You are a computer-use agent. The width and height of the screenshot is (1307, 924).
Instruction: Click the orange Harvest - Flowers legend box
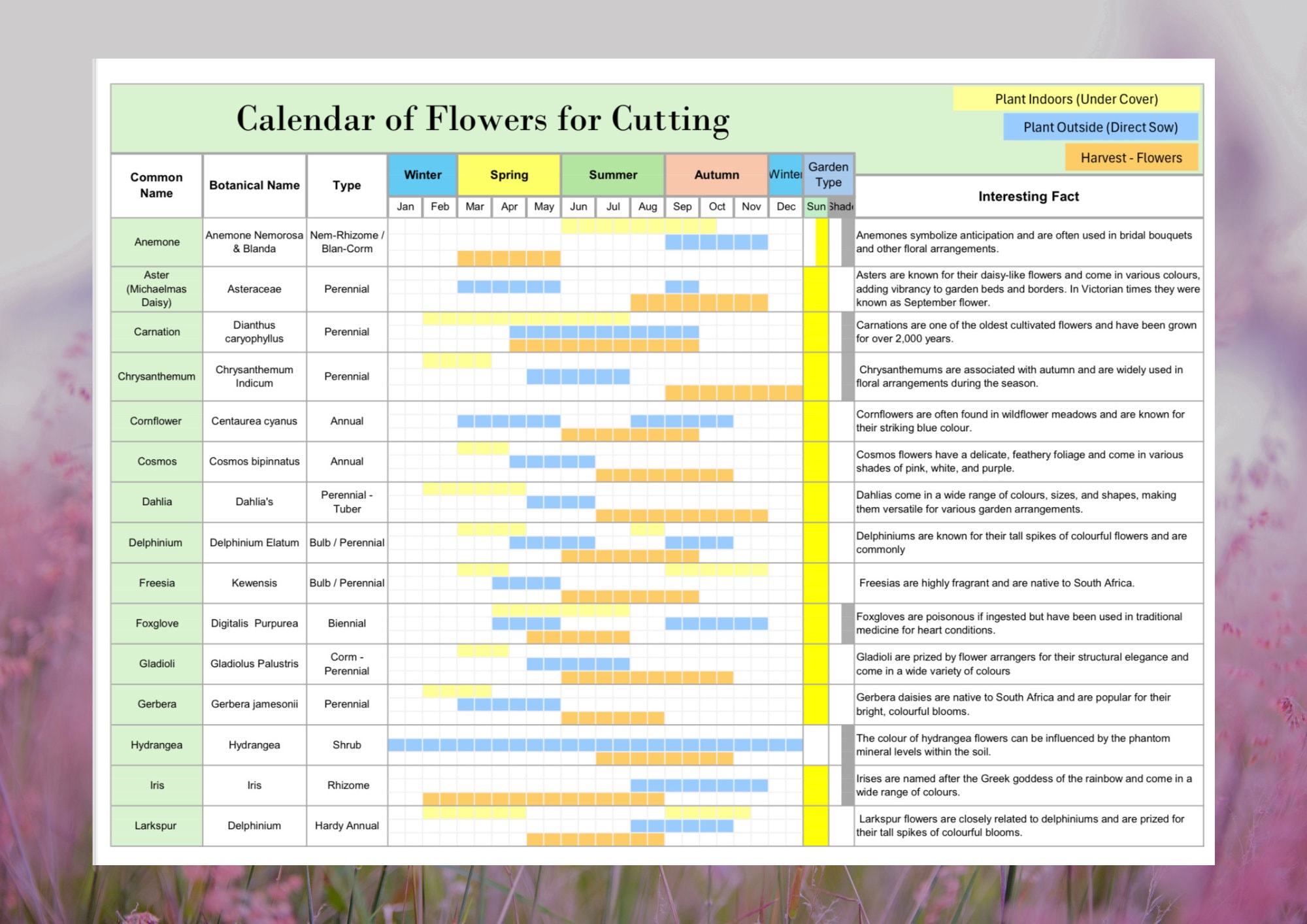tap(1132, 157)
